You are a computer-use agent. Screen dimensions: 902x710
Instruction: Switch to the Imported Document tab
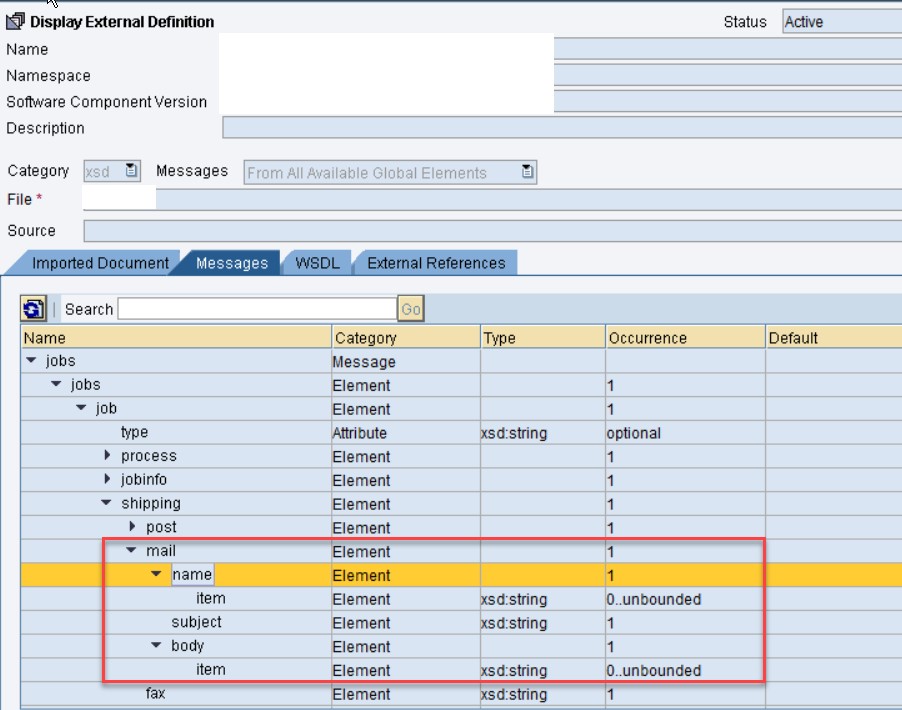click(100, 263)
